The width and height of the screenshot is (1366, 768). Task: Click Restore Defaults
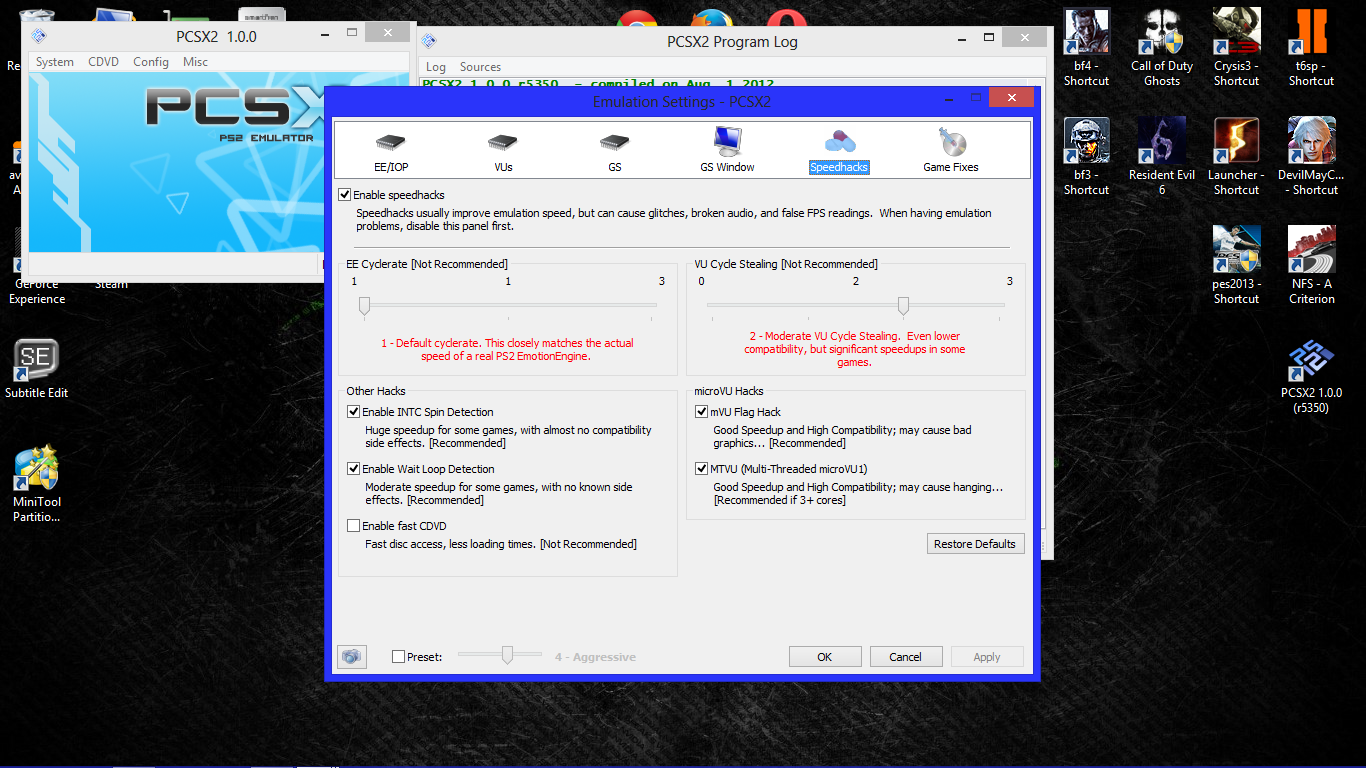pyautogui.click(x=975, y=543)
